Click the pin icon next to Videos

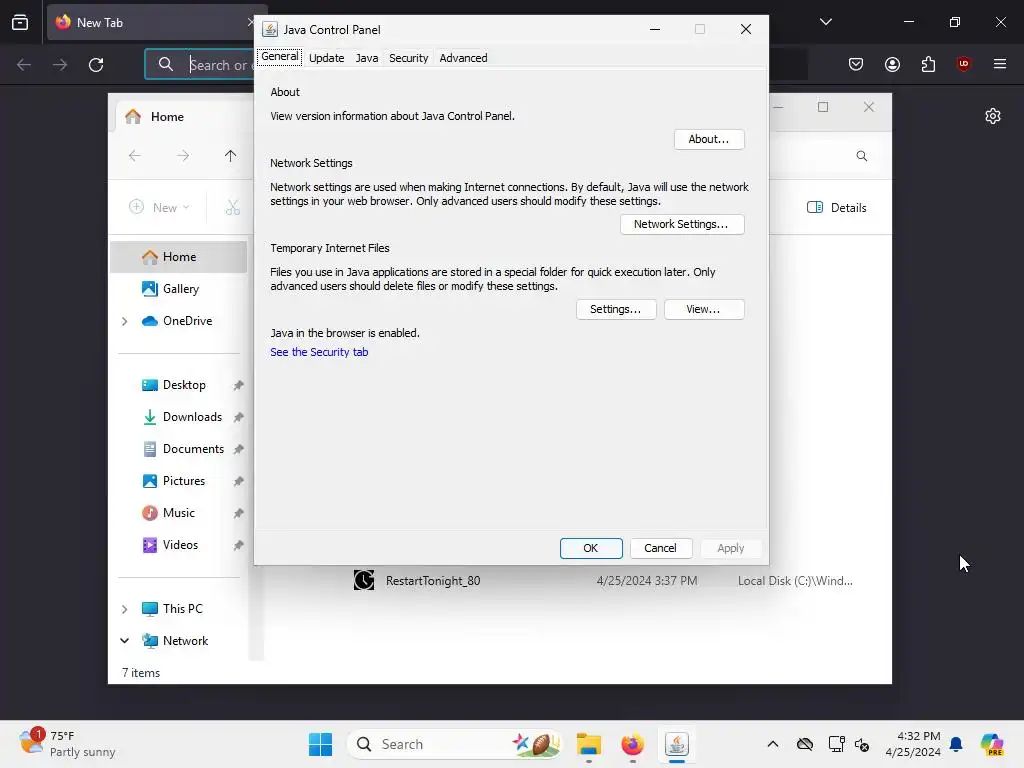point(238,545)
